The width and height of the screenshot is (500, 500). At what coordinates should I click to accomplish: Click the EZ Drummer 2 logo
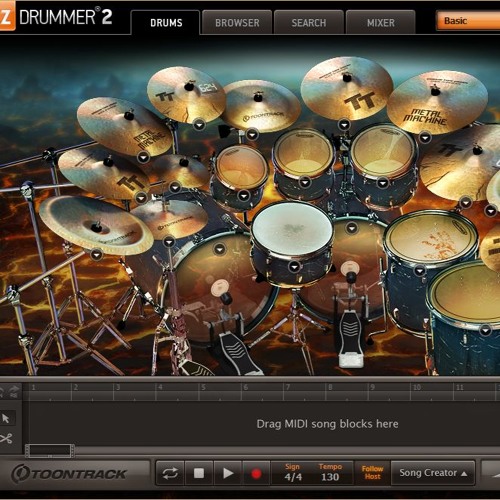click(x=56, y=17)
